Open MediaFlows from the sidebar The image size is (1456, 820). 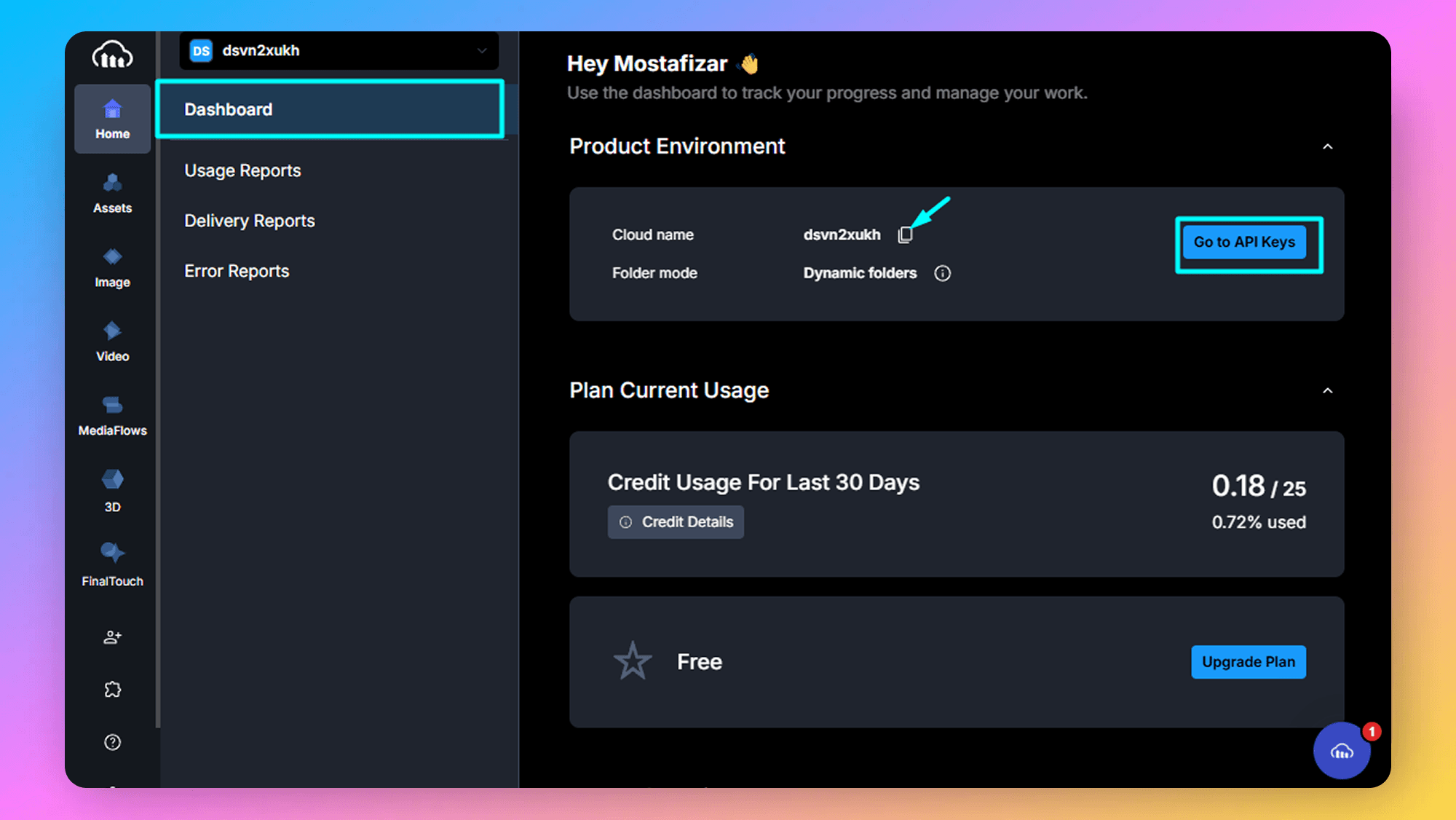112,416
